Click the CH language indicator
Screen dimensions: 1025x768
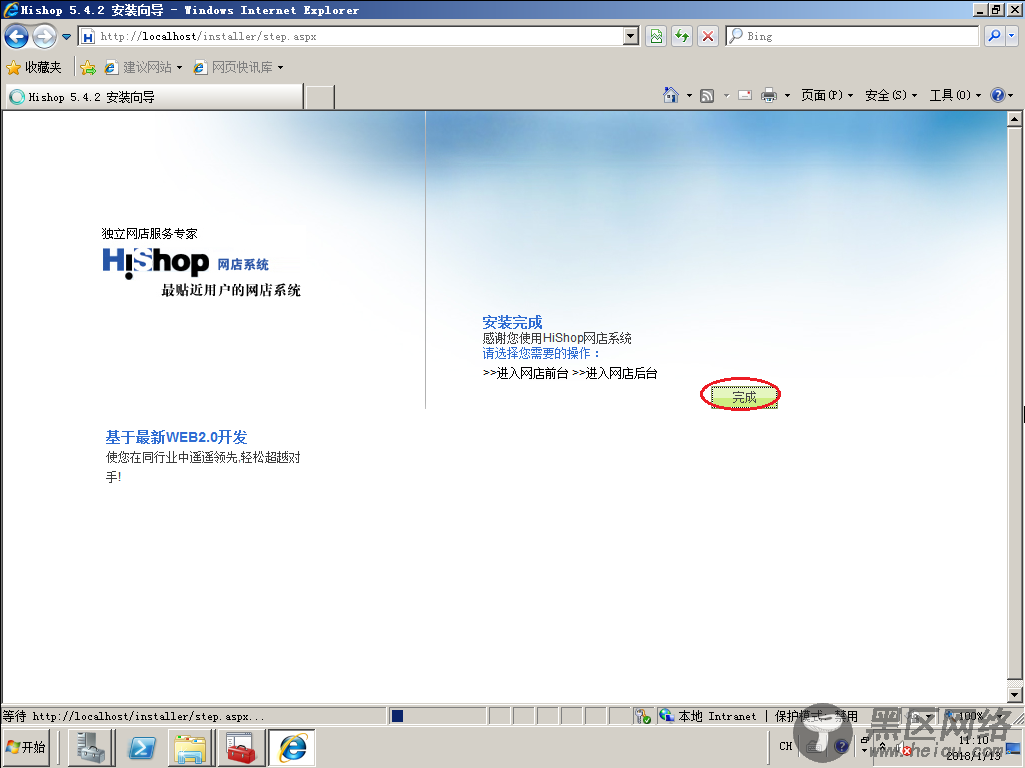click(x=786, y=746)
